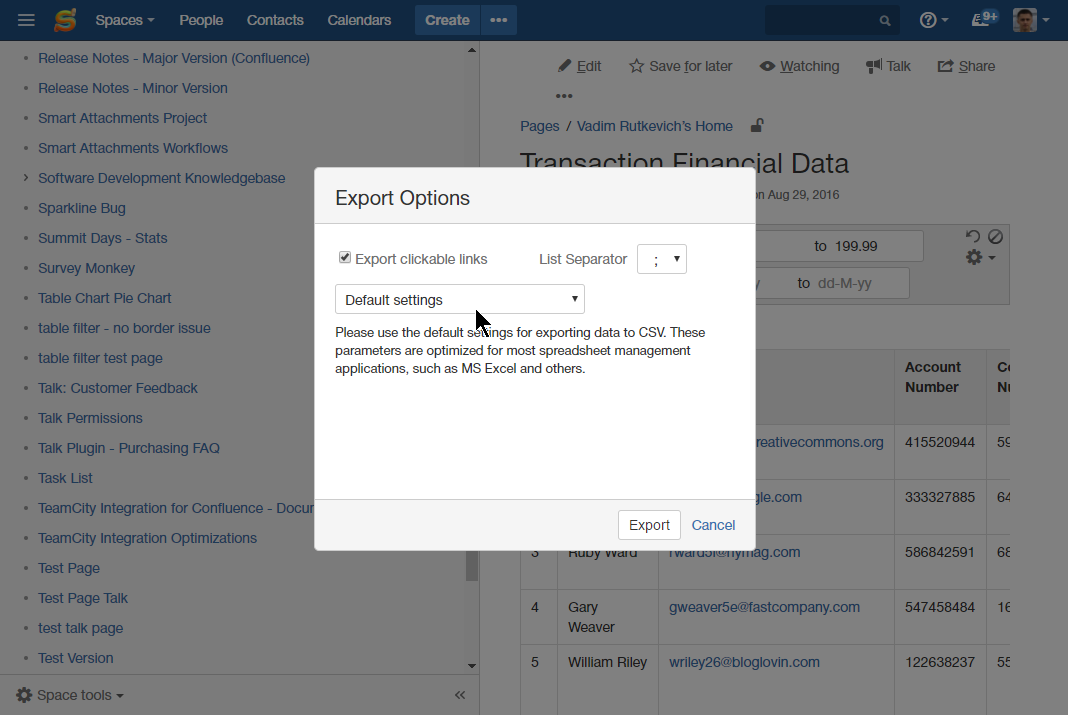Image resolution: width=1068 pixels, height=715 pixels.
Task: Open the List Separator dropdown
Action: [661, 259]
